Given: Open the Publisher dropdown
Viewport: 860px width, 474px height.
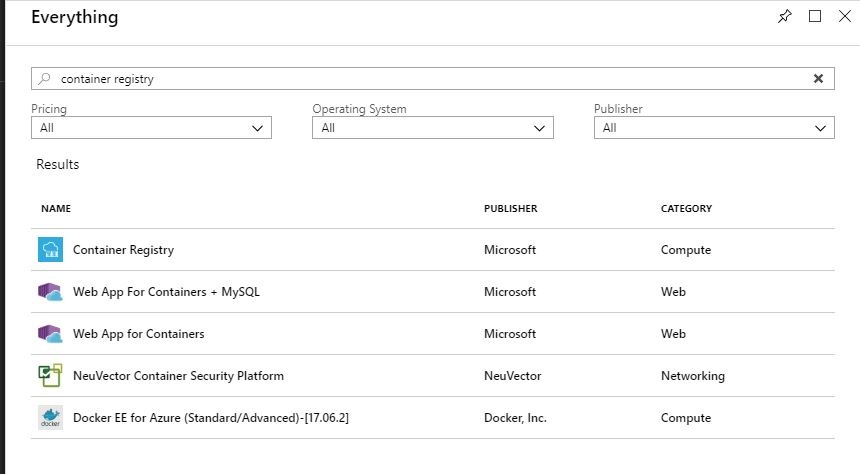Looking at the screenshot, I should click(714, 127).
